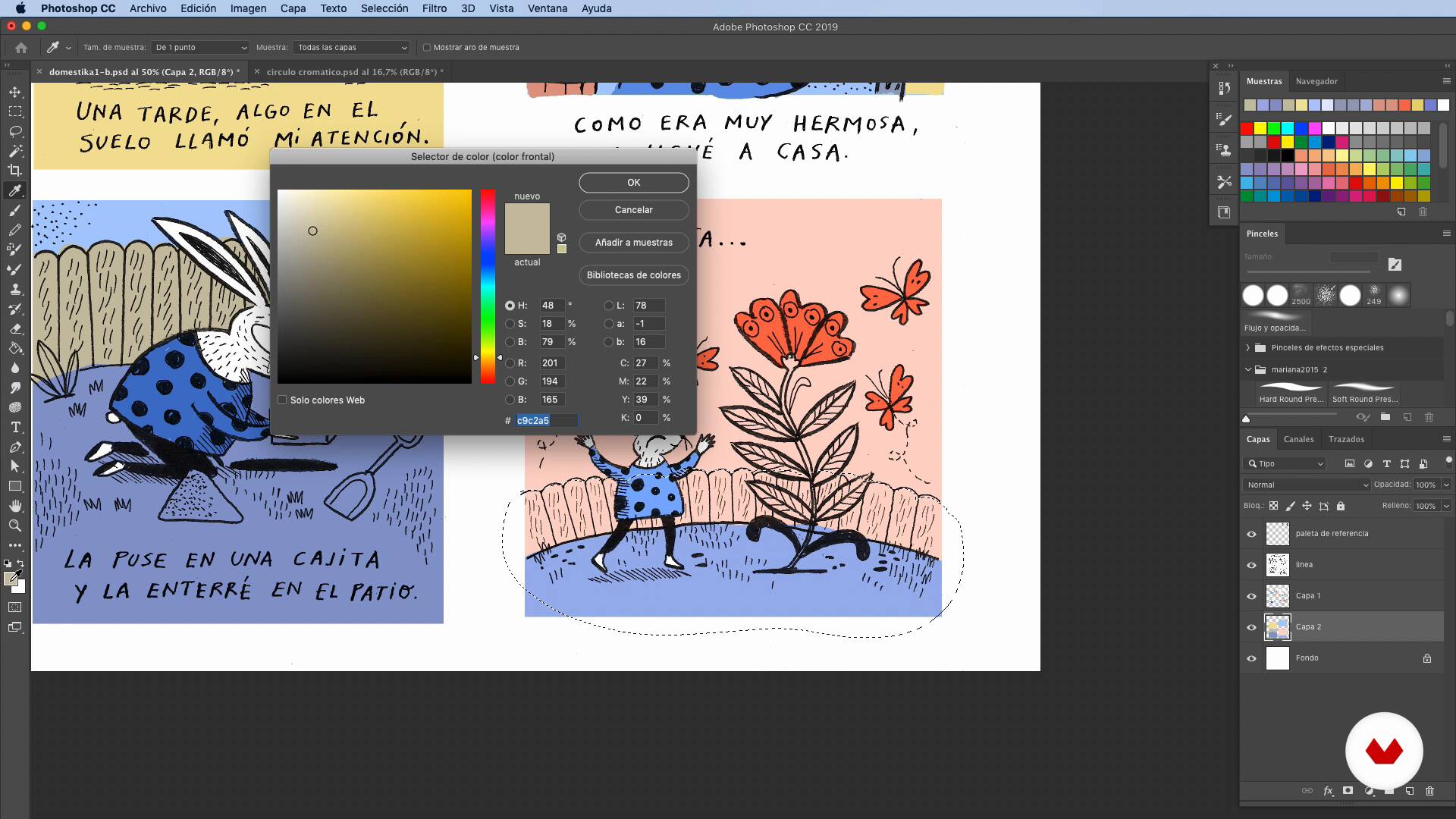Image resolution: width=1456 pixels, height=819 pixels.
Task: Click the Add layer mask icon
Action: pyautogui.click(x=1348, y=790)
